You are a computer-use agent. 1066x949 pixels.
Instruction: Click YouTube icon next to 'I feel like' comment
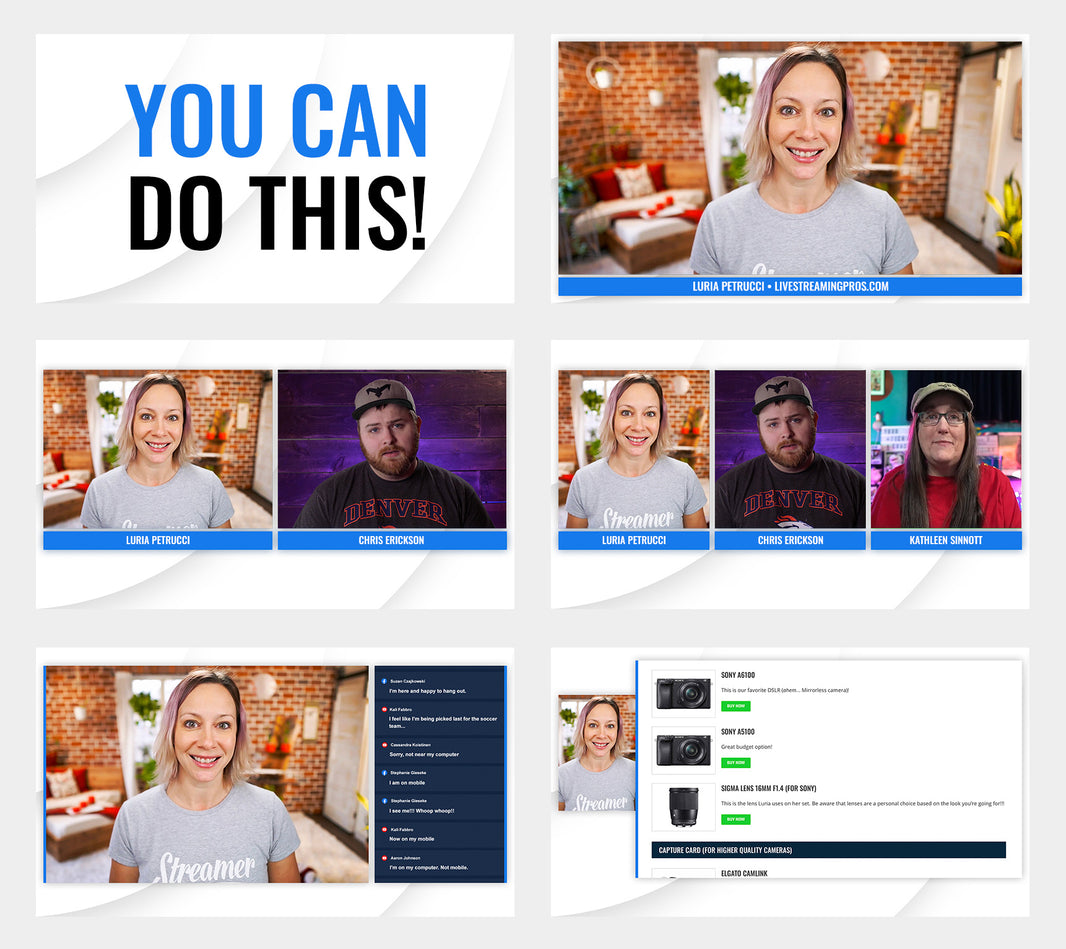384,708
